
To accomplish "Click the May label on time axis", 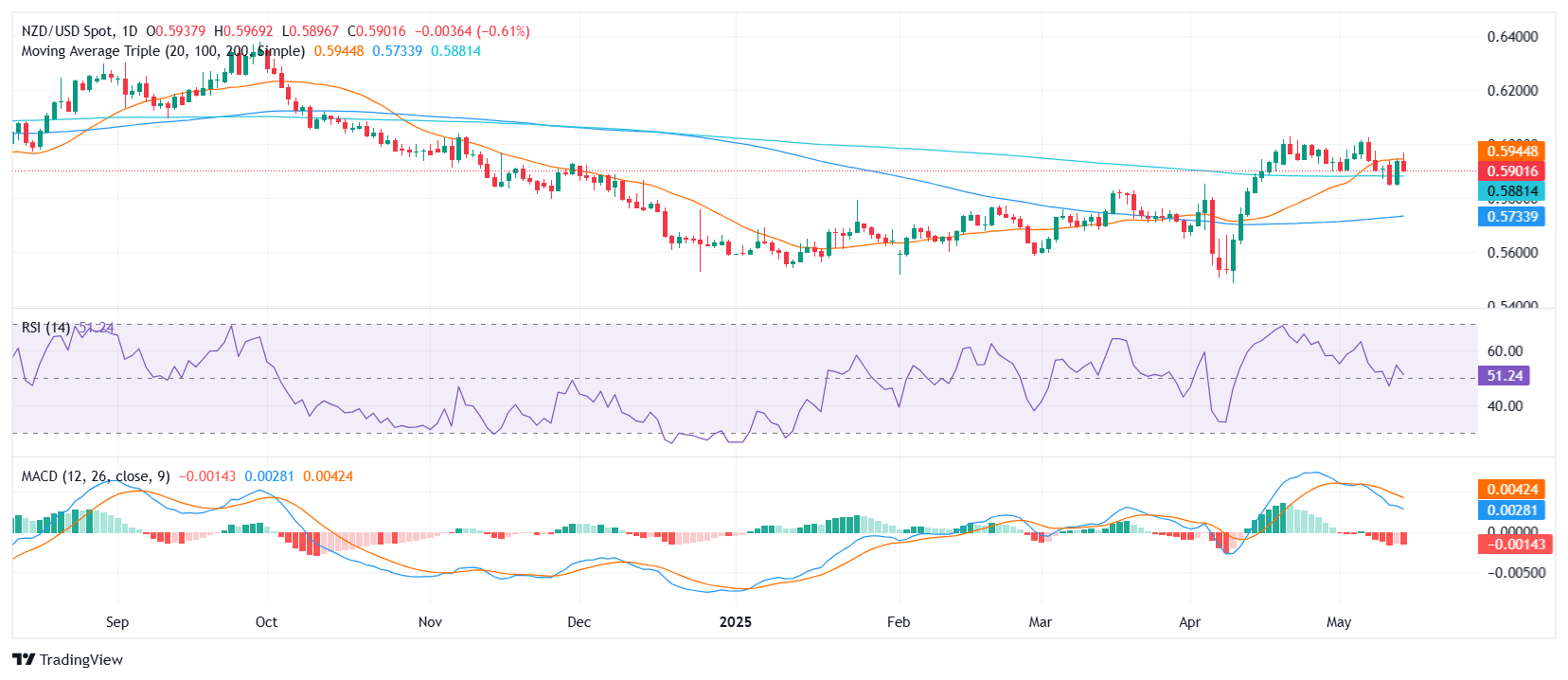I will click(x=1338, y=622).
